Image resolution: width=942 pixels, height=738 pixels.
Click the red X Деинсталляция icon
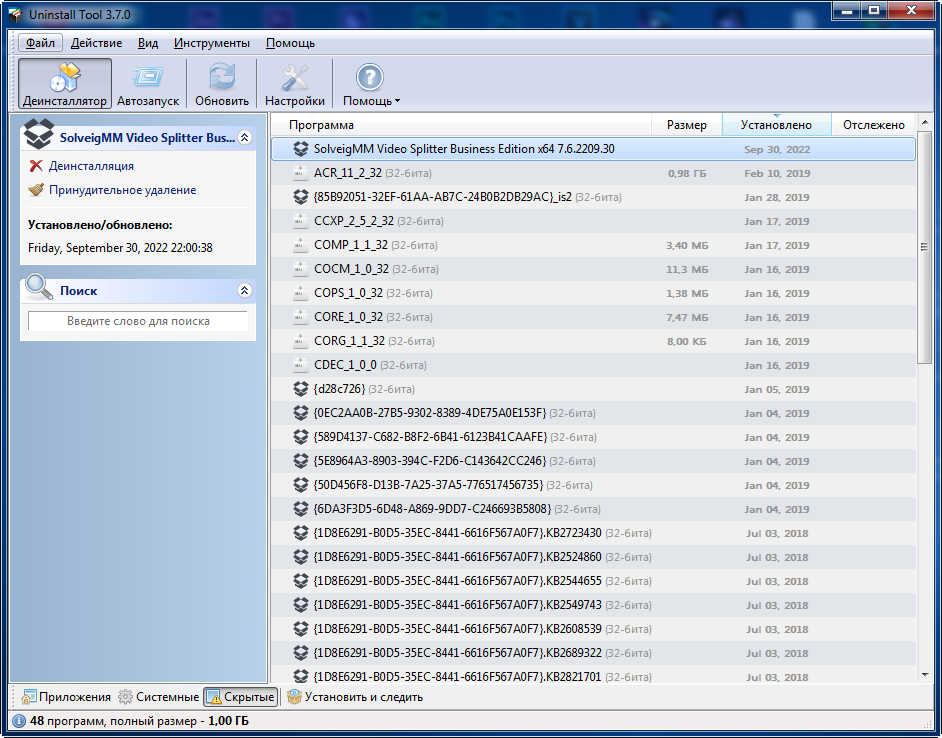37,166
